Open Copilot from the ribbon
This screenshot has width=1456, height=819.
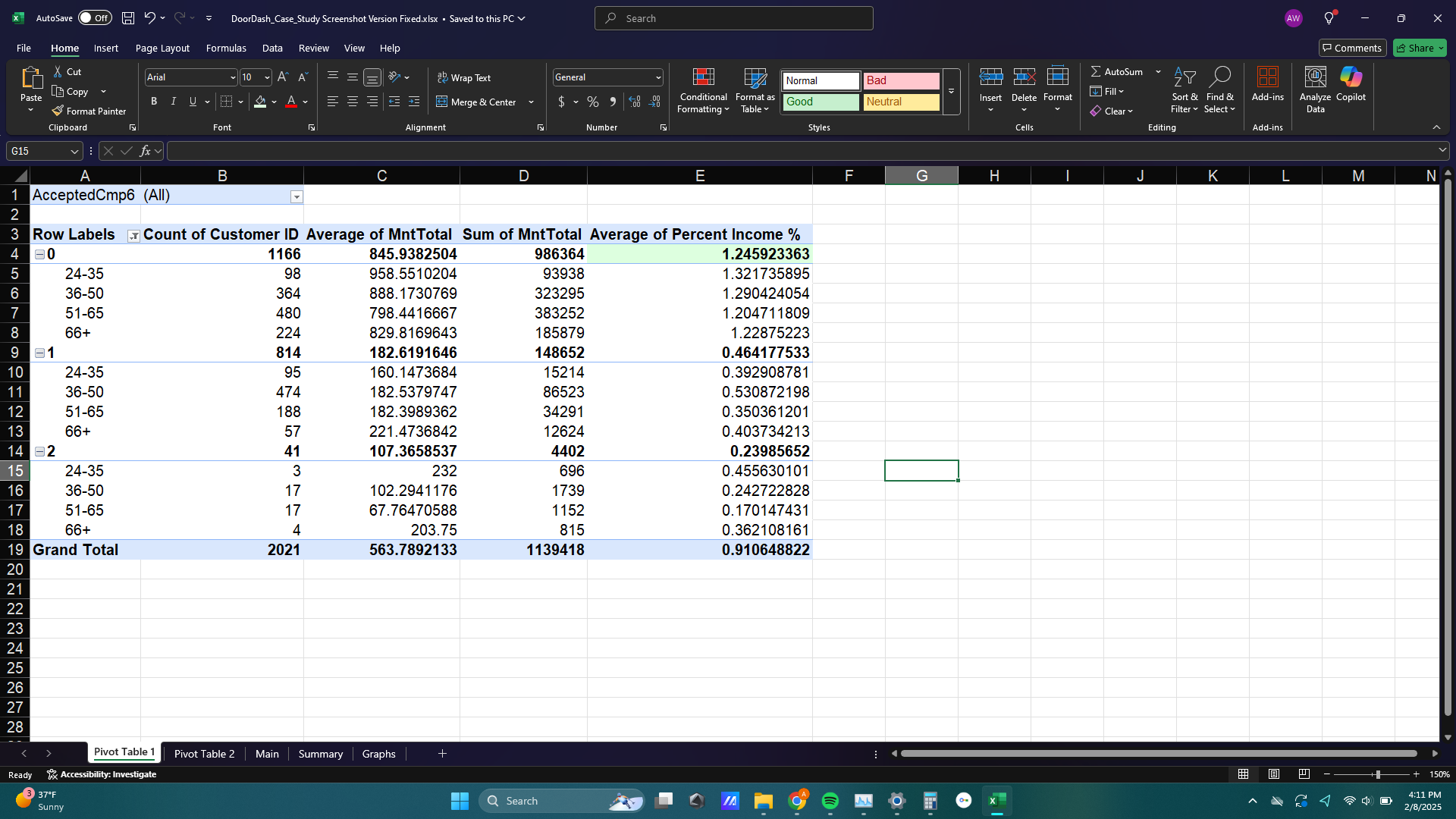1351,78
